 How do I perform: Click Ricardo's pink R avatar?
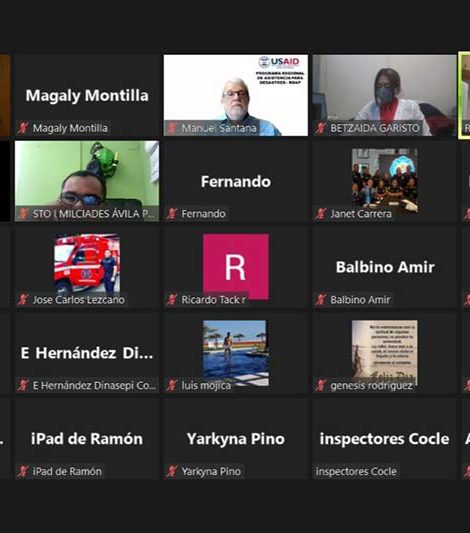236,266
